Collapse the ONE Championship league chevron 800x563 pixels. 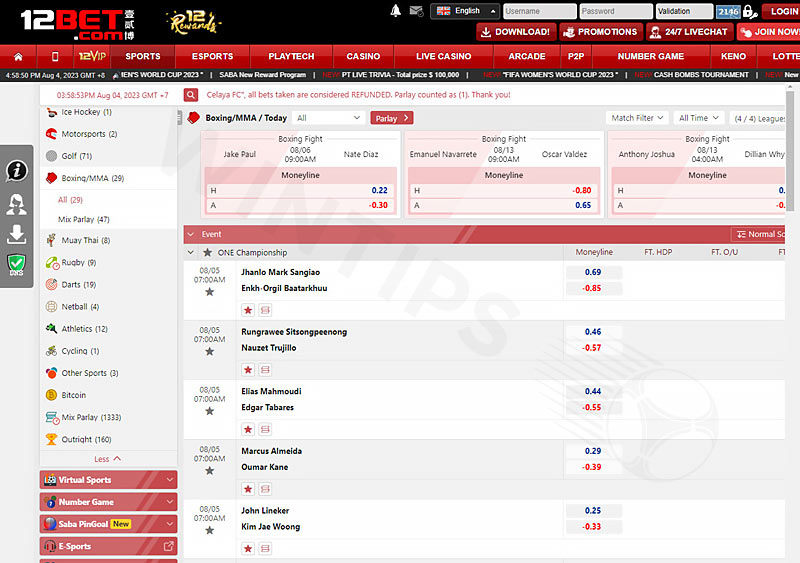[x=191, y=252]
